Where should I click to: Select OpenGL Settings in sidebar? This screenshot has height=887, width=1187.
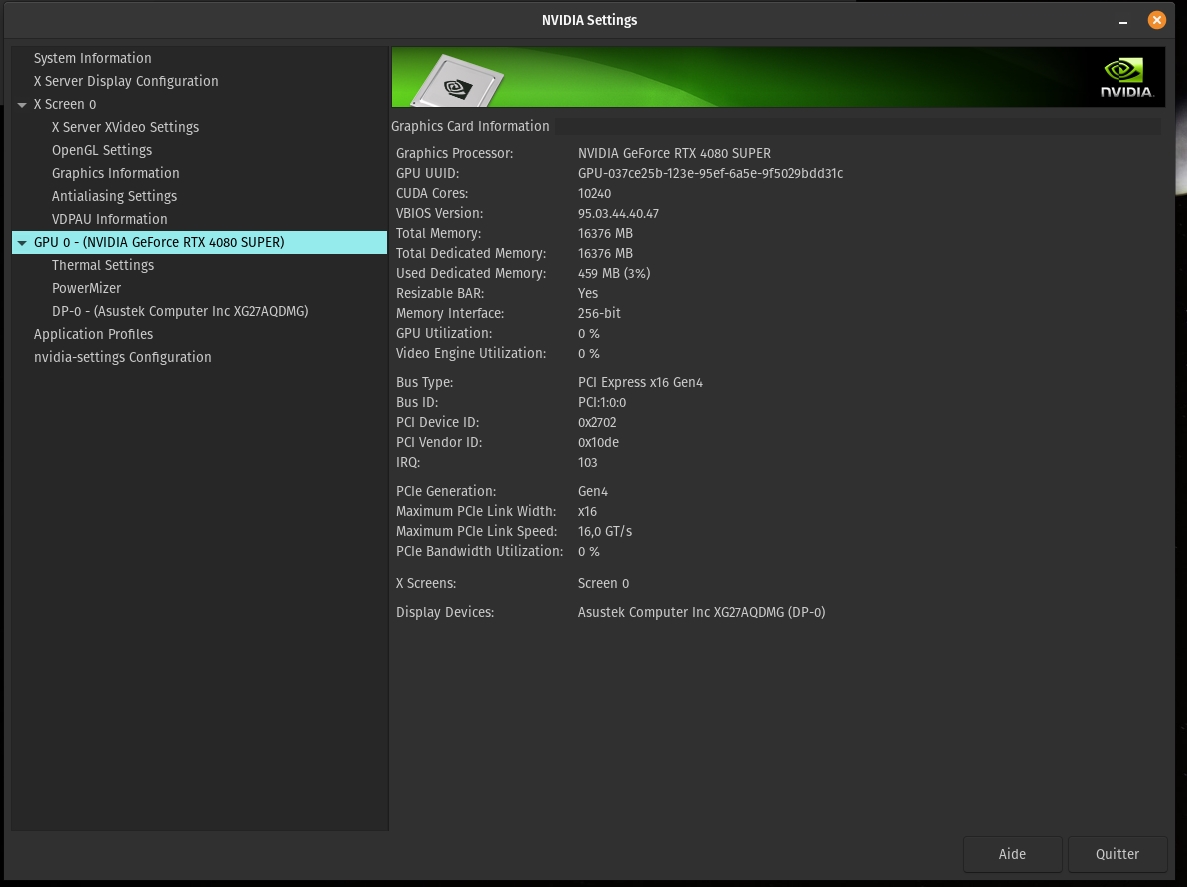(102, 150)
